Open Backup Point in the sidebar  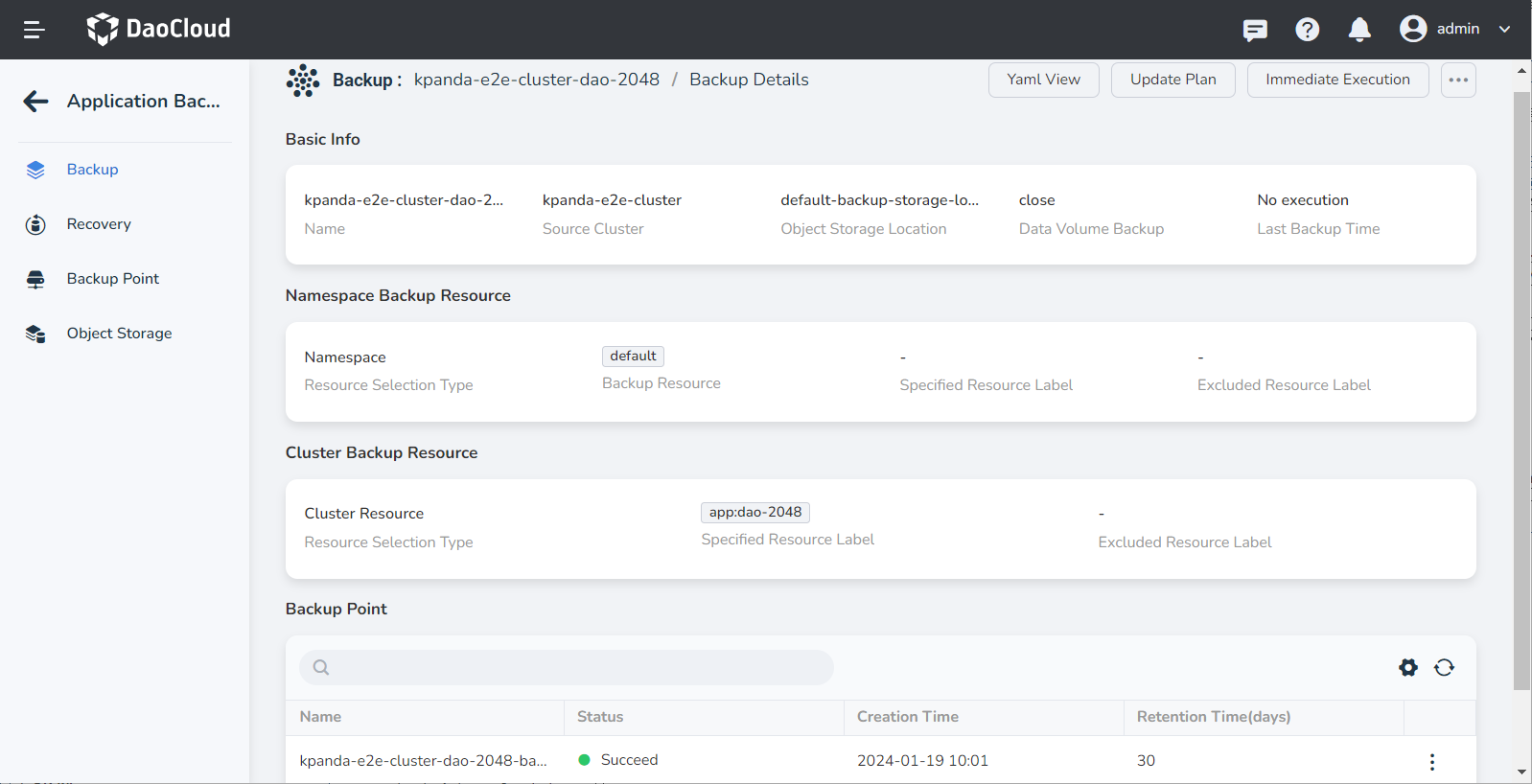[112, 279]
